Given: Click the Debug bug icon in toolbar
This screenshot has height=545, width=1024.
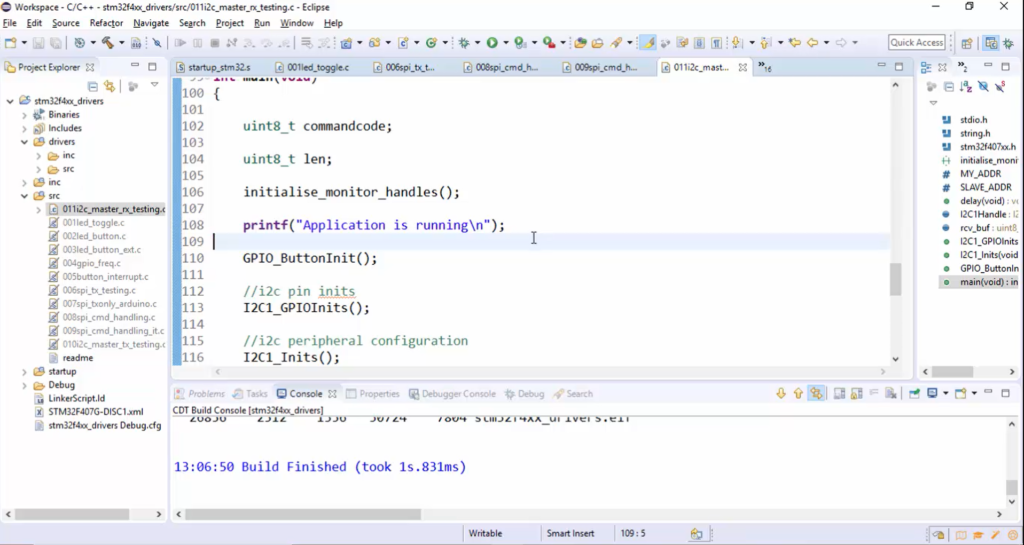Looking at the screenshot, I should 464,42.
